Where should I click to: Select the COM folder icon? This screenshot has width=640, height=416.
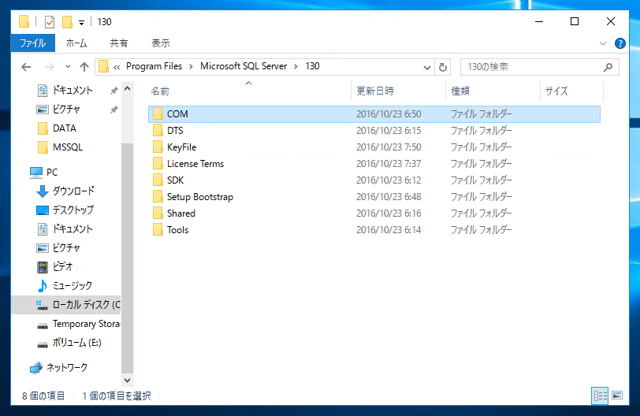[158, 114]
